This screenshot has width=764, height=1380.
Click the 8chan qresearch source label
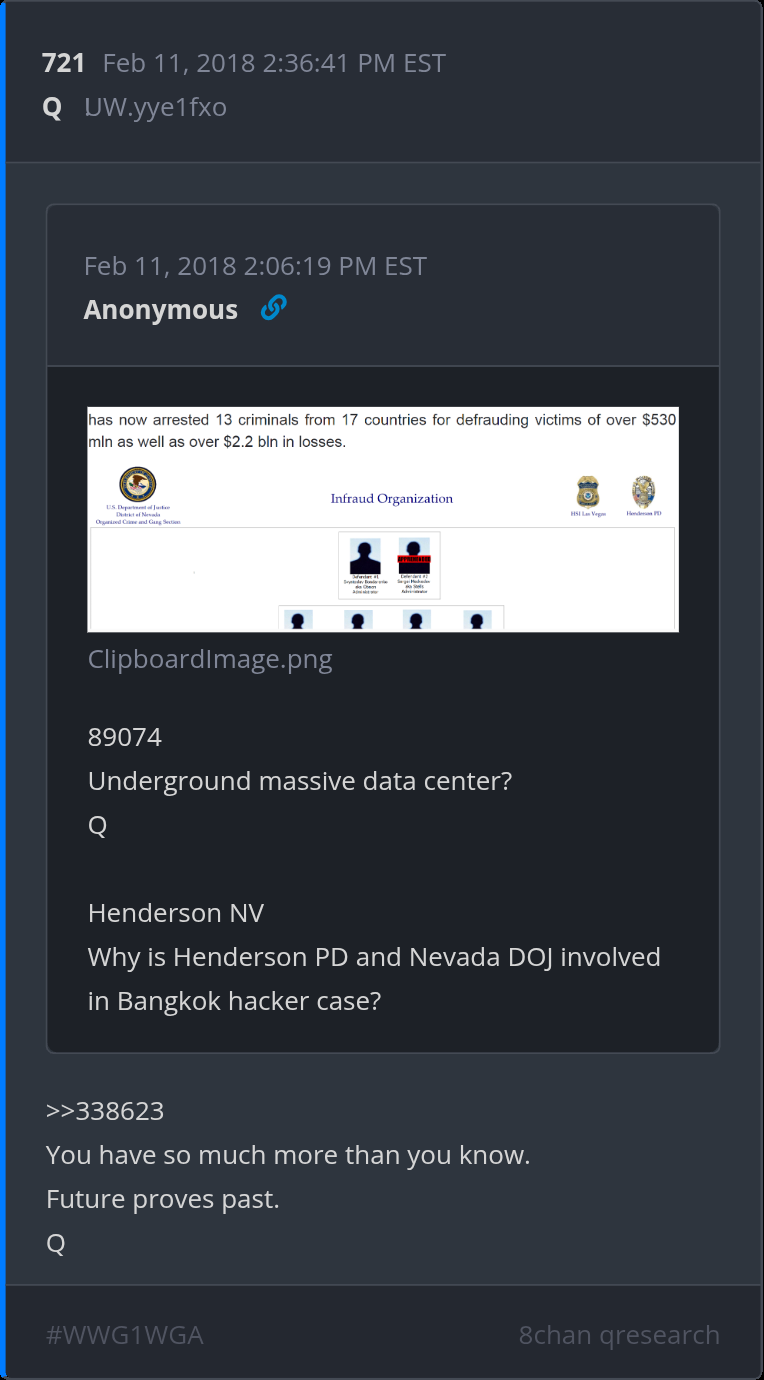[619, 1335]
